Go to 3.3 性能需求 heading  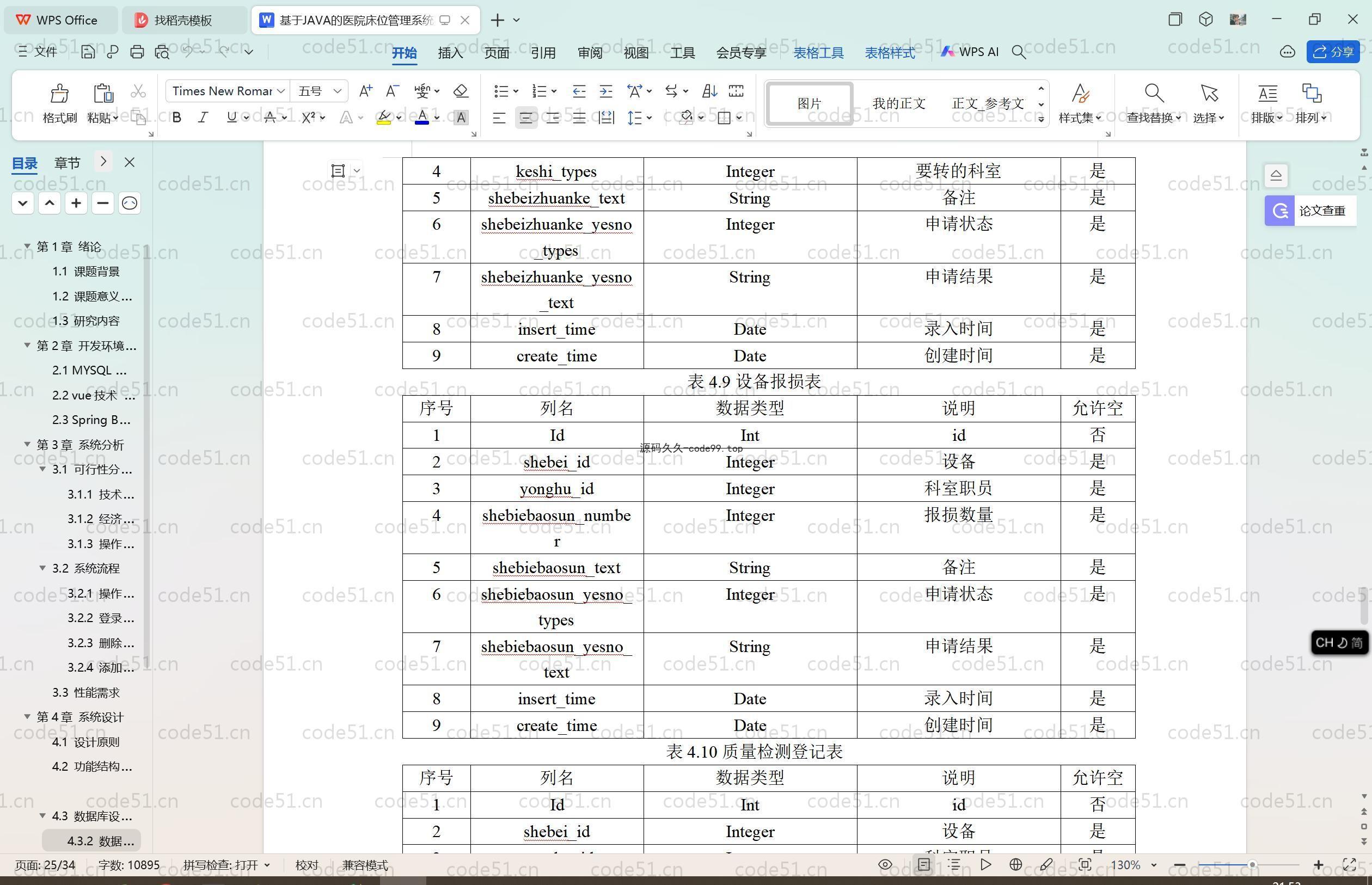coord(86,692)
